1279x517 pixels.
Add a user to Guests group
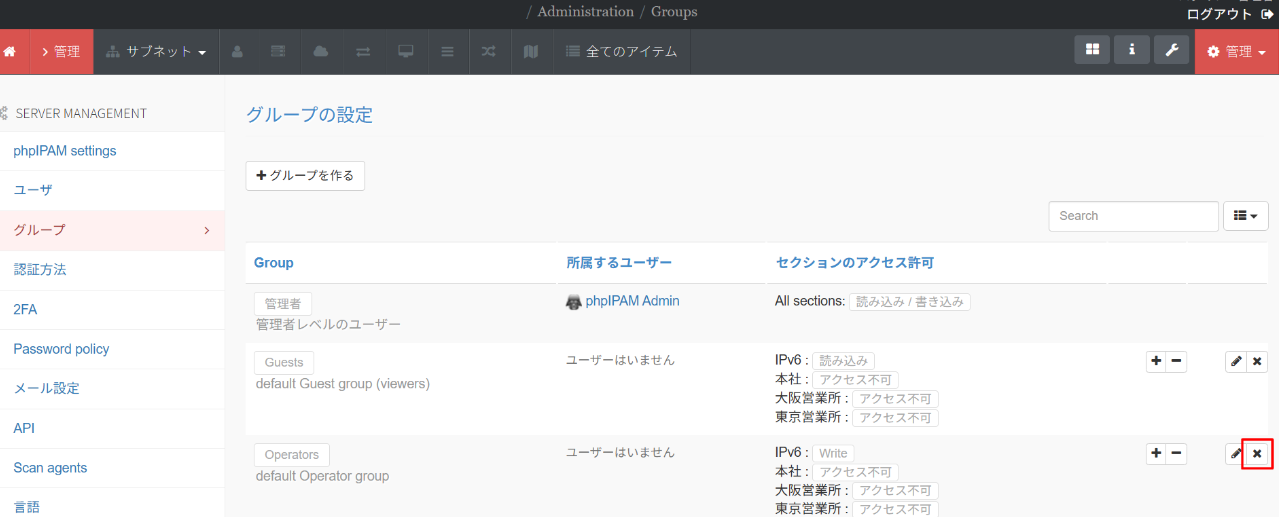coord(1156,362)
